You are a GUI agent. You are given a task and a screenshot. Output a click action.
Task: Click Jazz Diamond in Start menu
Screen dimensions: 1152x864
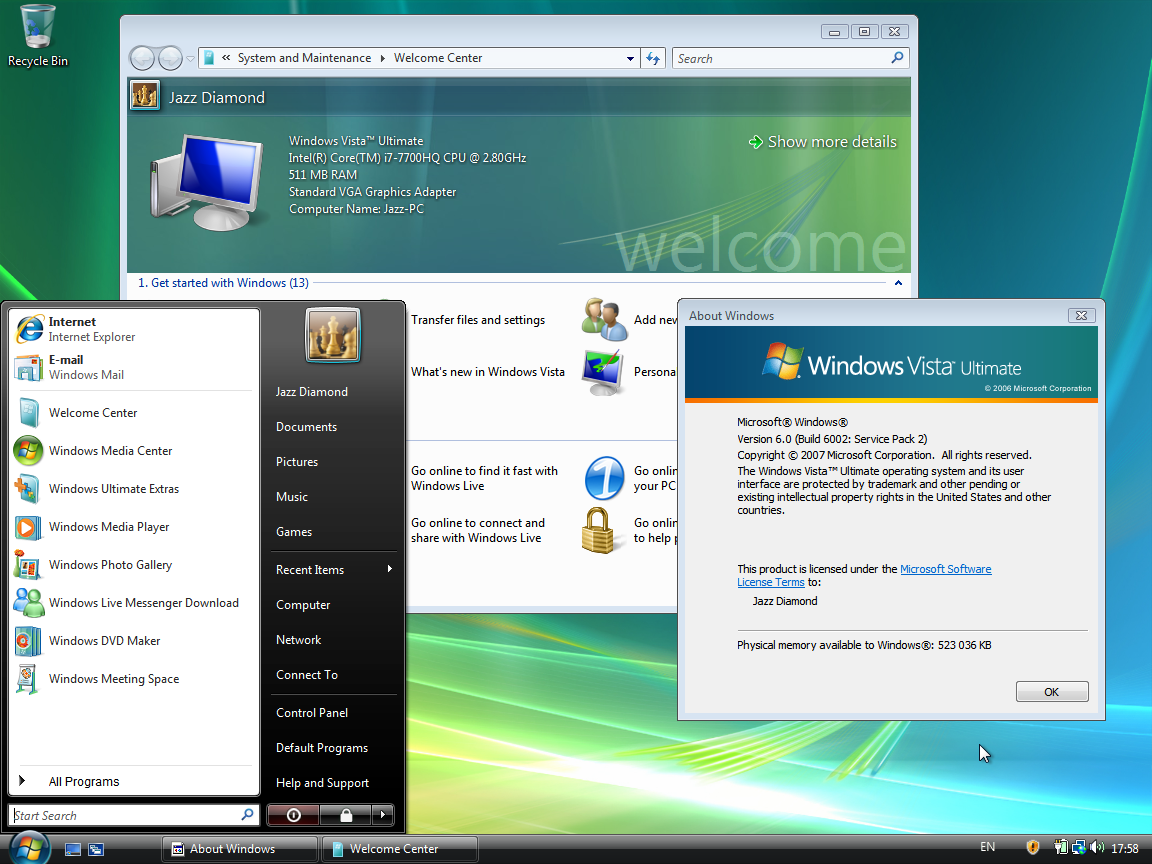coord(312,392)
